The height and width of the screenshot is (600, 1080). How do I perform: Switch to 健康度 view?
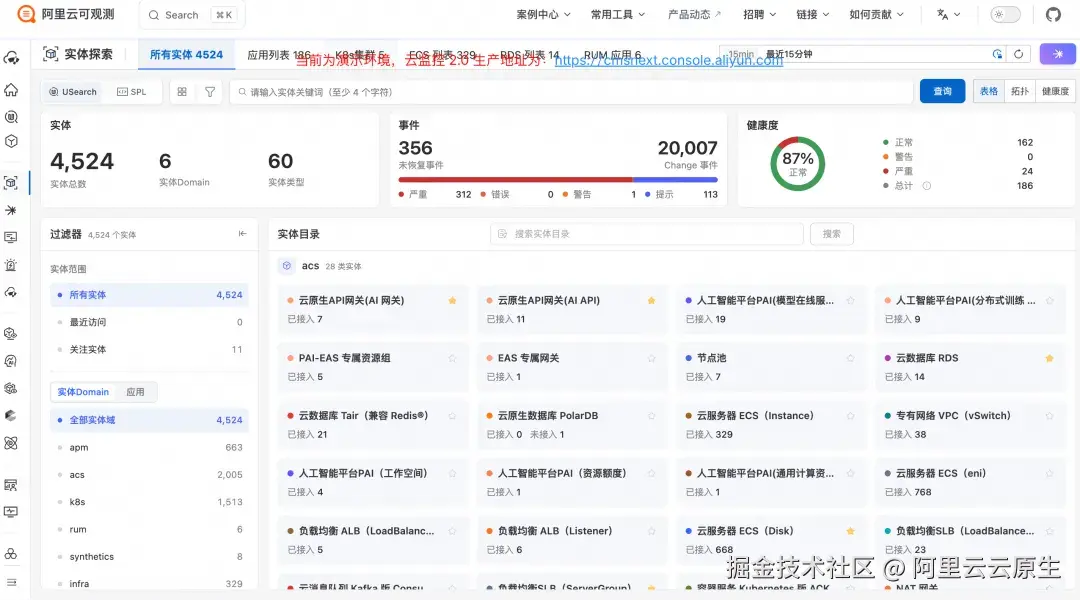tap(1055, 91)
